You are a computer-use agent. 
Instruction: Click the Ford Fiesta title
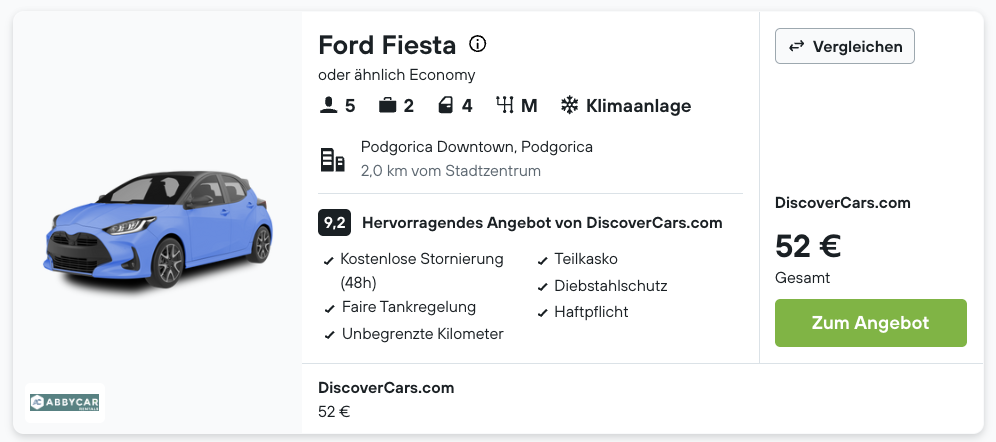tap(387, 45)
